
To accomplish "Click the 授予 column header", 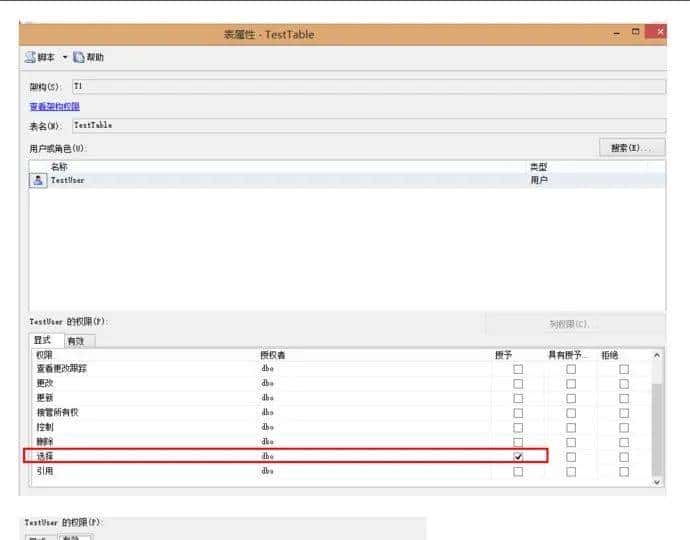I will 503,355.
